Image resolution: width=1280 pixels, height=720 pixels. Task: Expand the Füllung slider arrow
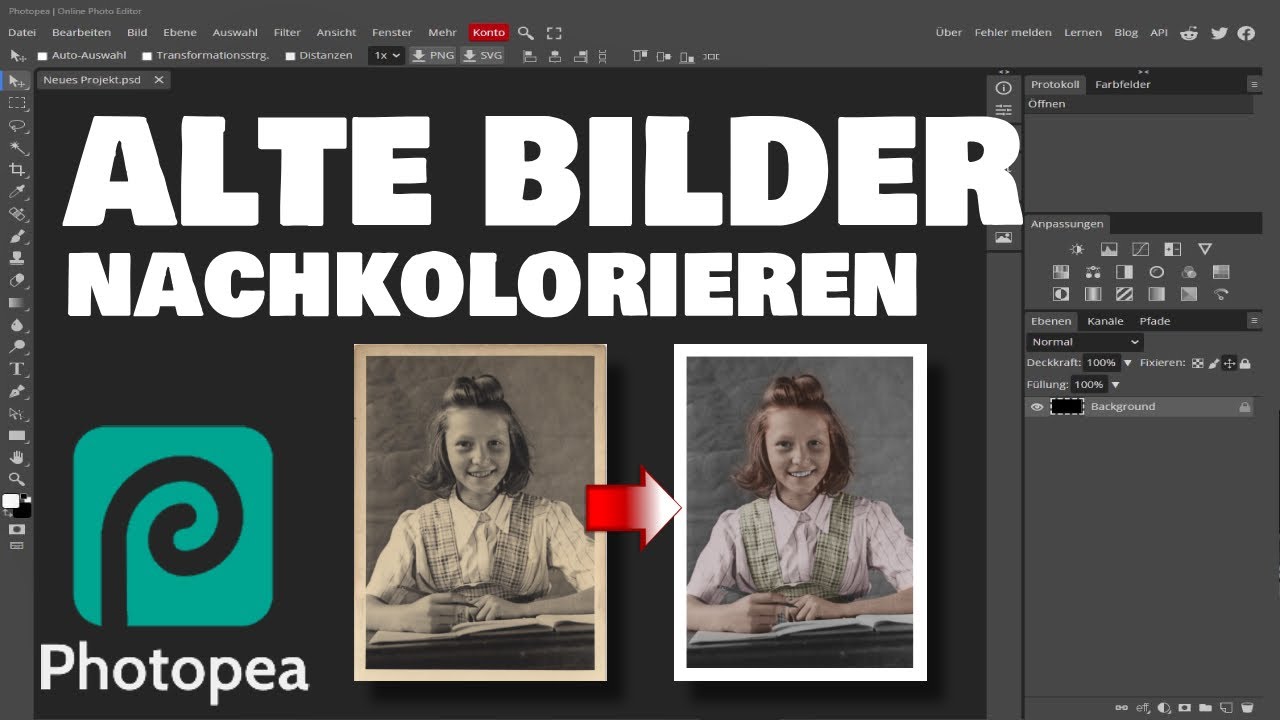click(1115, 385)
